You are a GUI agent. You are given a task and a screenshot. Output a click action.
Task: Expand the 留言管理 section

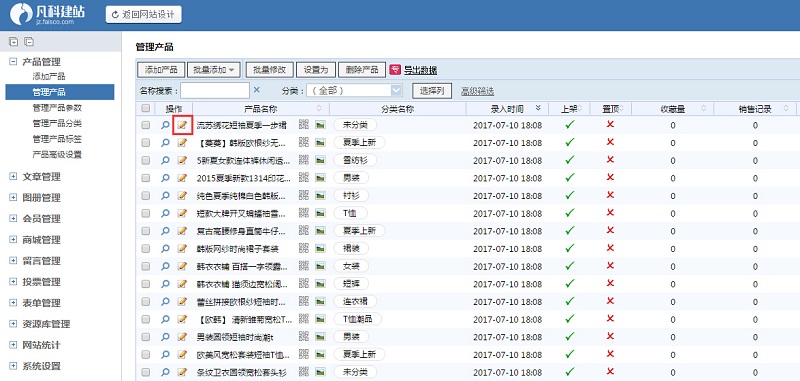(13, 261)
